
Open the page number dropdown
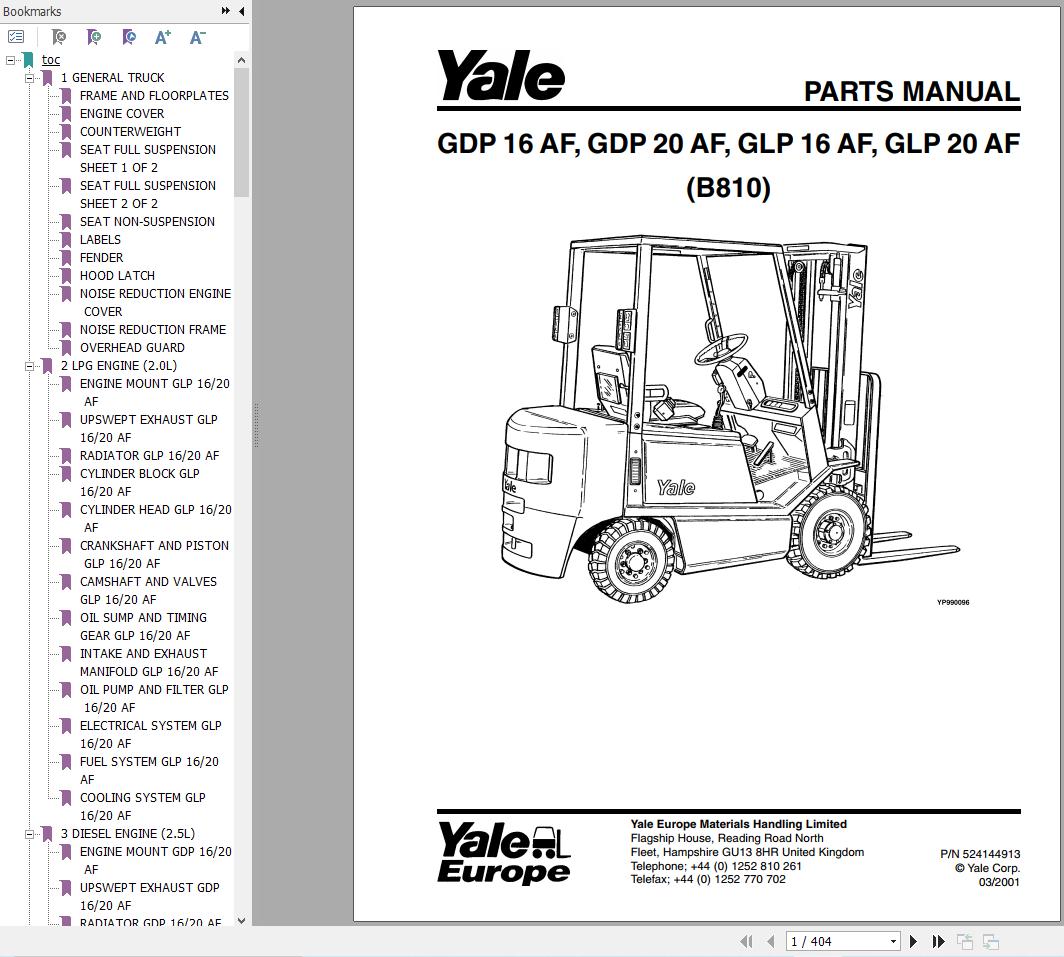pos(893,941)
